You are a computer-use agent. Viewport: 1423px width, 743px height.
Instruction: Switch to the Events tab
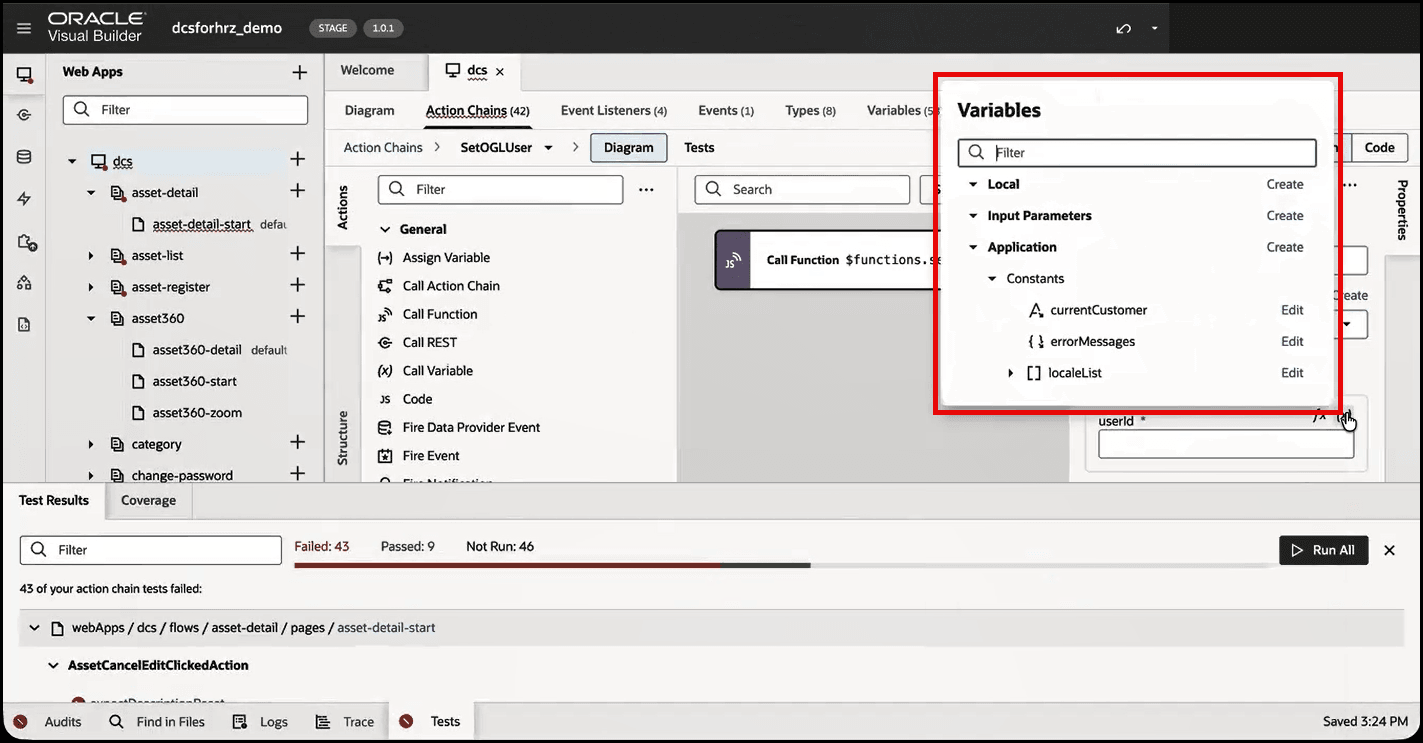(x=726, y=110)
